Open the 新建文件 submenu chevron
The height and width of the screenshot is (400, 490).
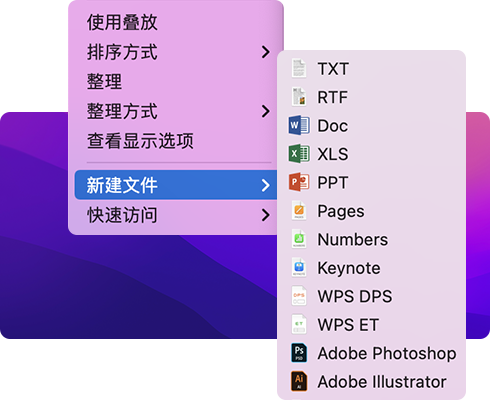(x=265, y=185)
